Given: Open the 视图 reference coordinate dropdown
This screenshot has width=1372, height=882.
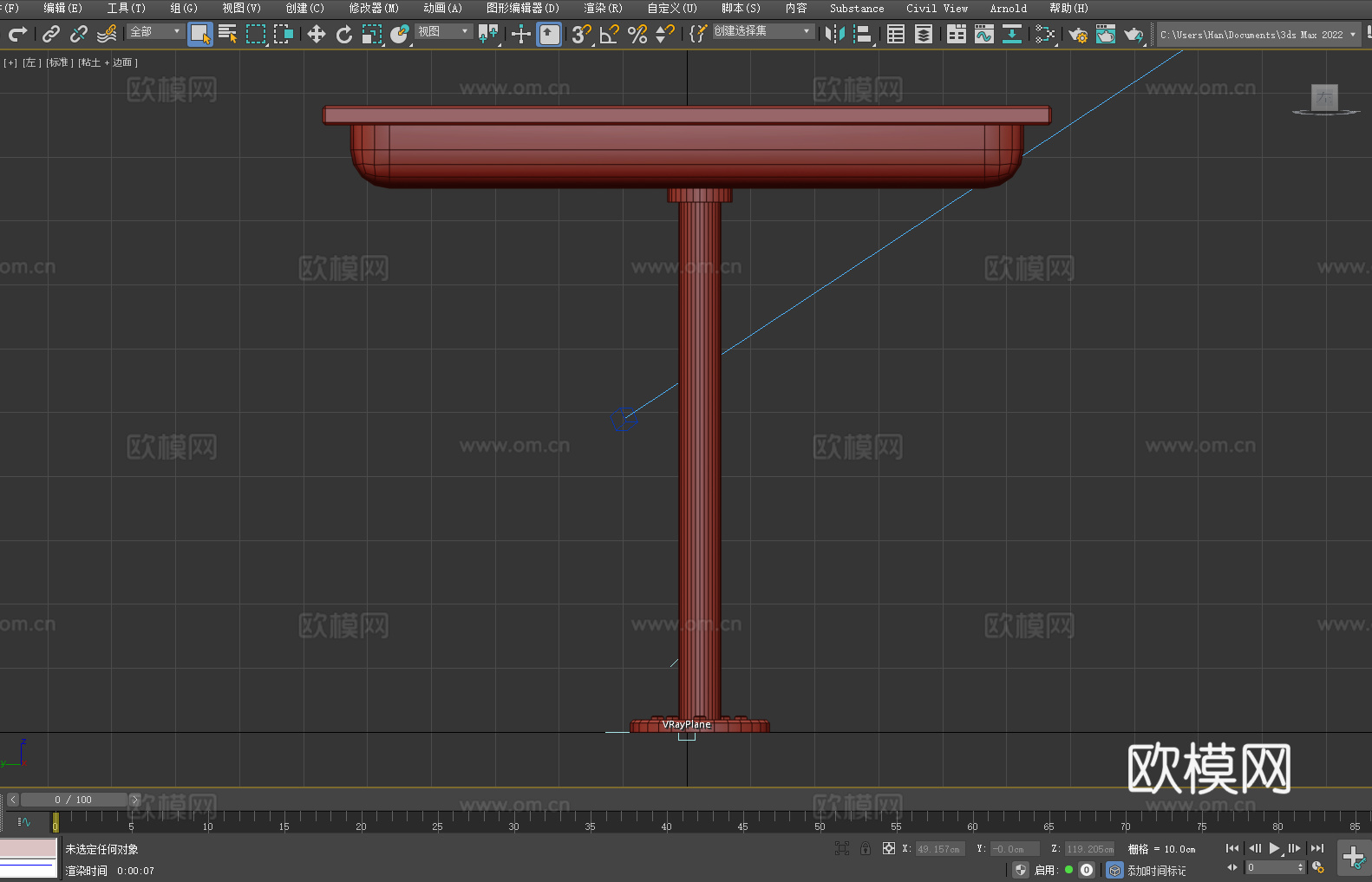Looking at the screenshot, I should 443,31.
